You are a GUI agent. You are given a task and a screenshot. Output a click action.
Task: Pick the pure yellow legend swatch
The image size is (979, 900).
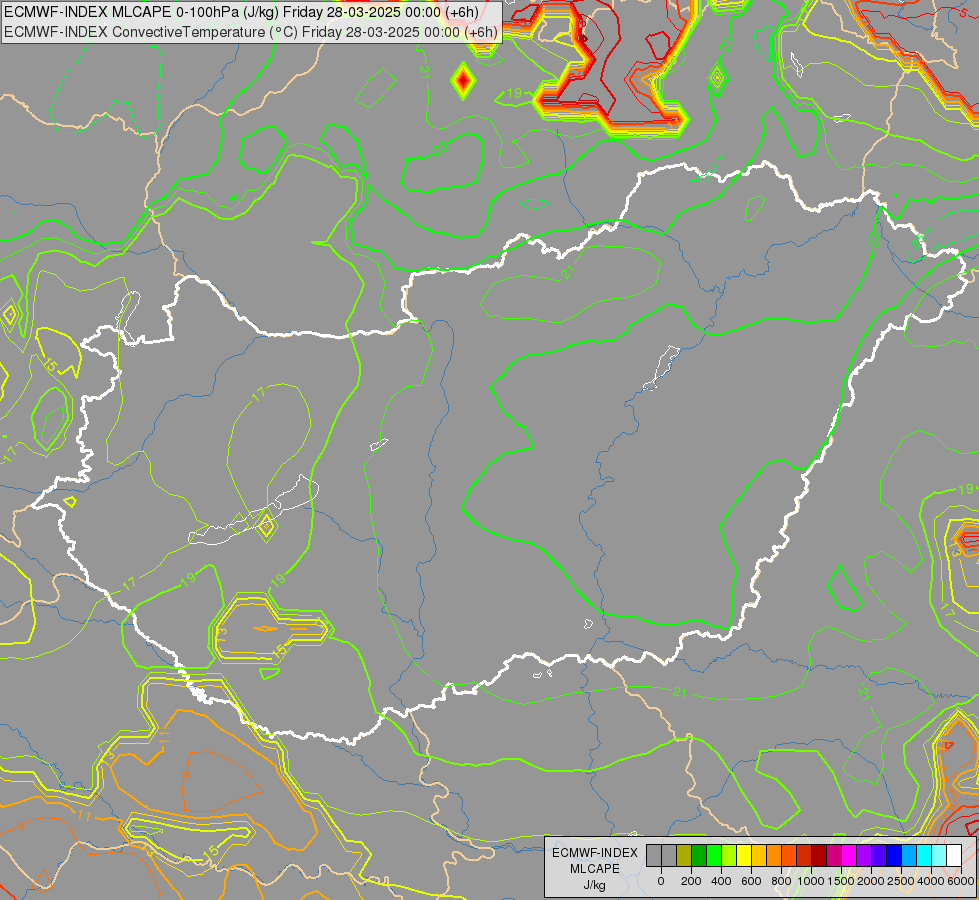tap(744, 856)
